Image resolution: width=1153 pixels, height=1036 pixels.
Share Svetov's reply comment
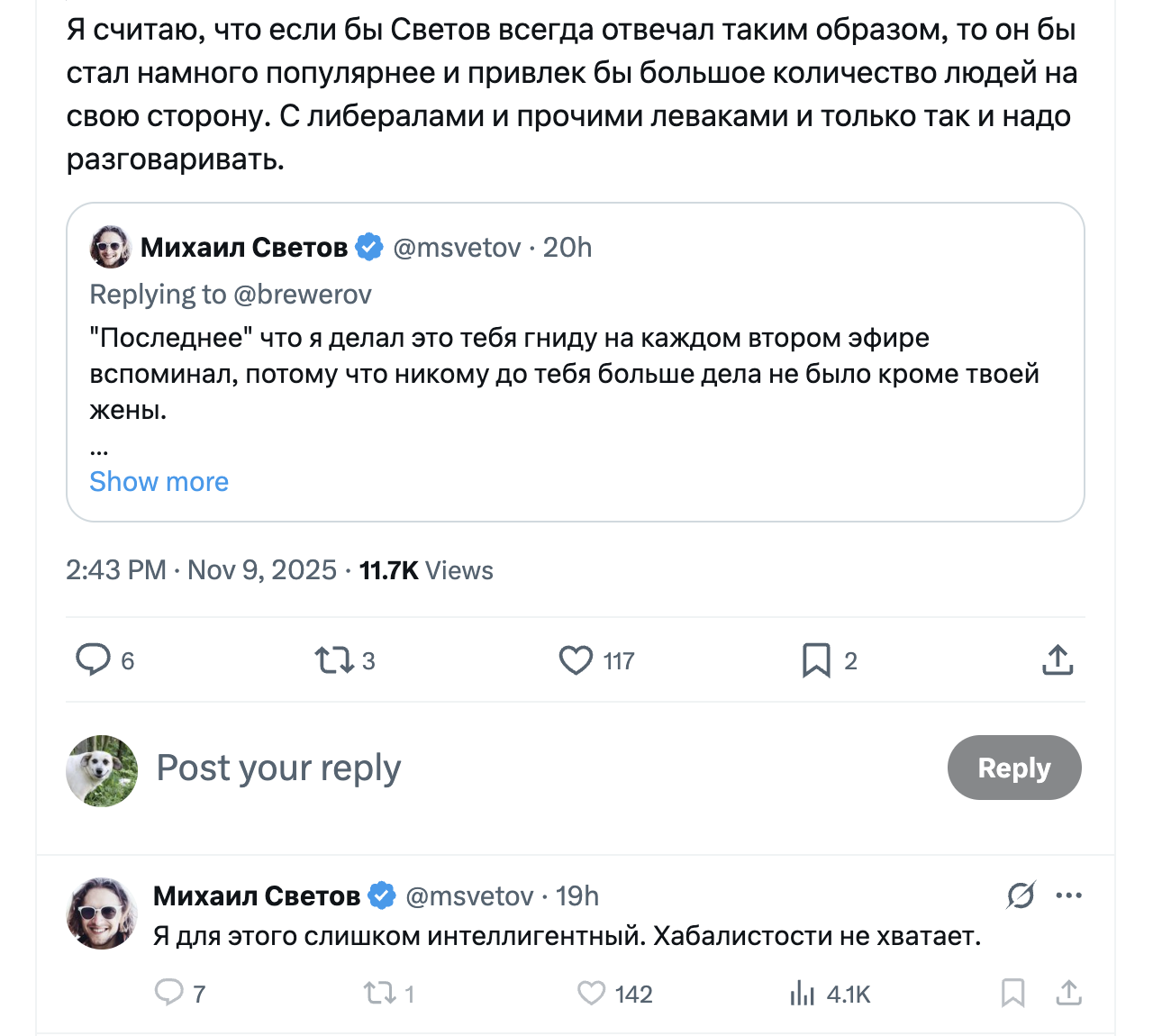coord(1068,994)
